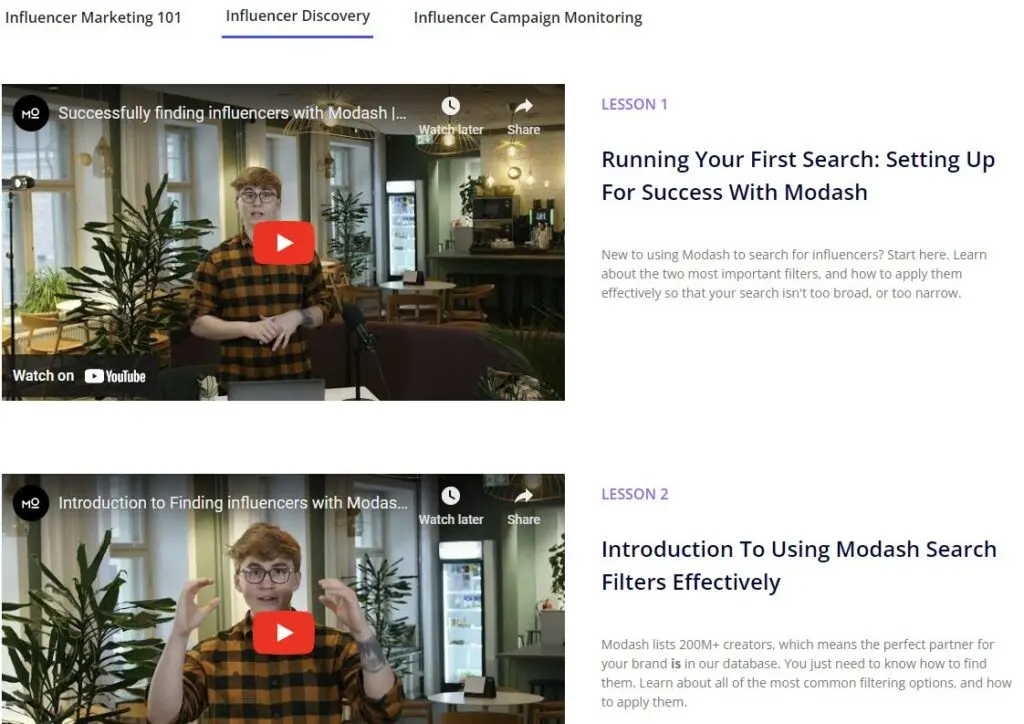The image size is (1024, 724).
Task: Open Influencer Campaign Monitoring tab
Action: [528, 18]
